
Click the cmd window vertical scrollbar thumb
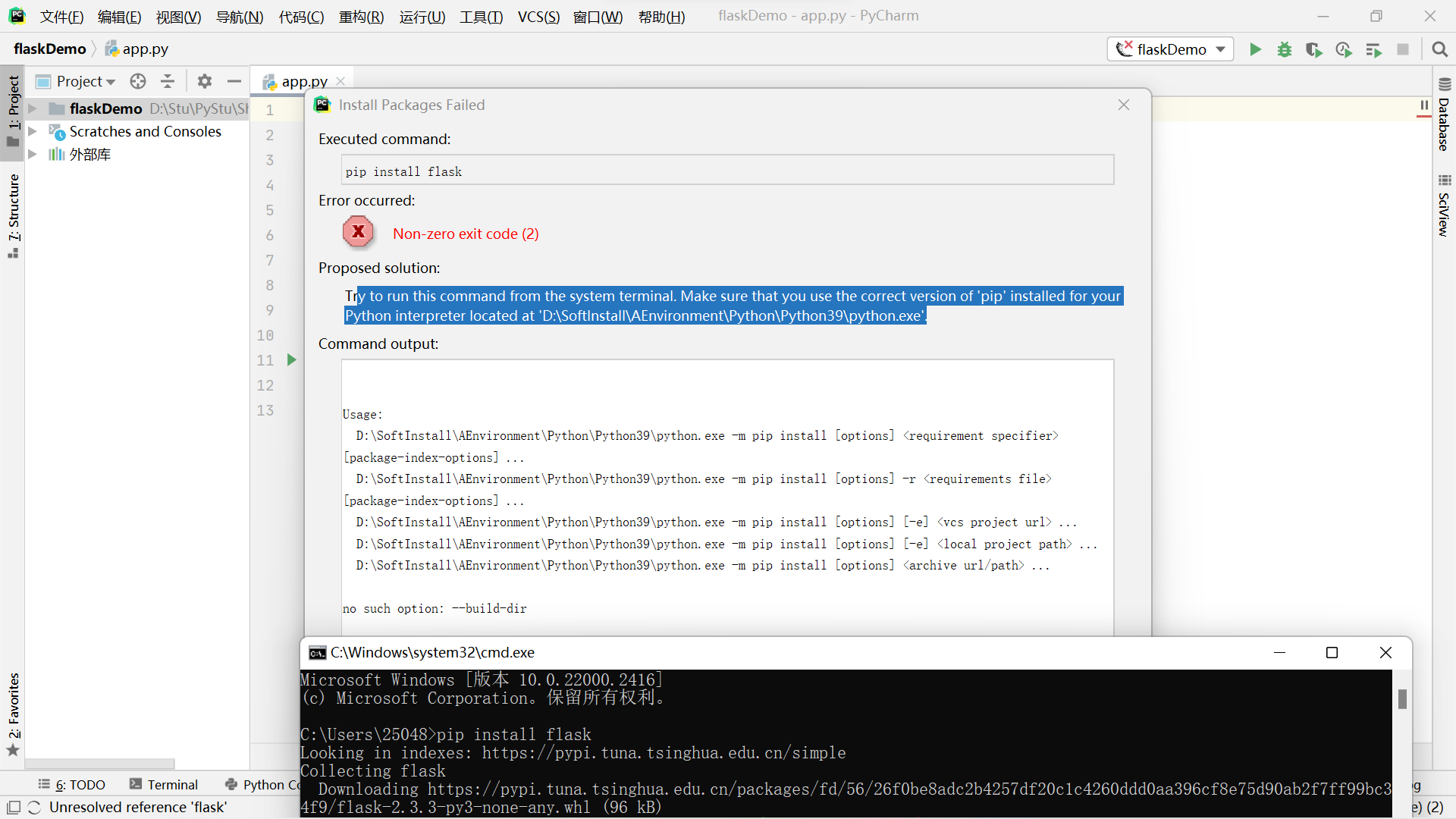click(x=1402, y=698)
